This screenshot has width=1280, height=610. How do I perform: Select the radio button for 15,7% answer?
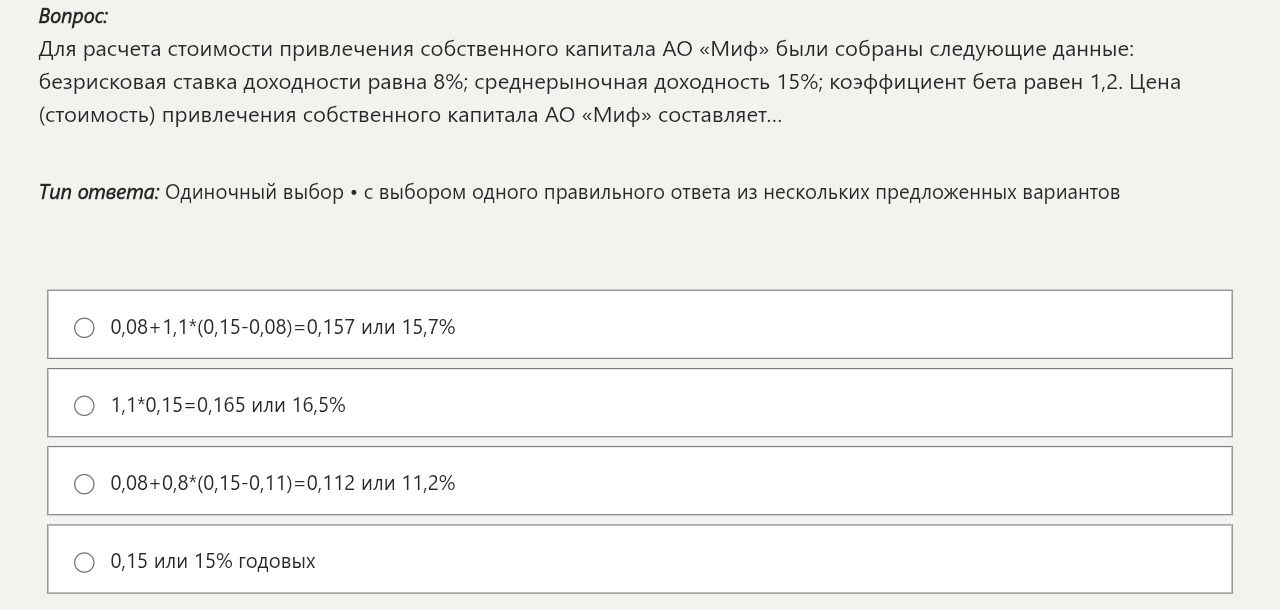click(85, 328)
